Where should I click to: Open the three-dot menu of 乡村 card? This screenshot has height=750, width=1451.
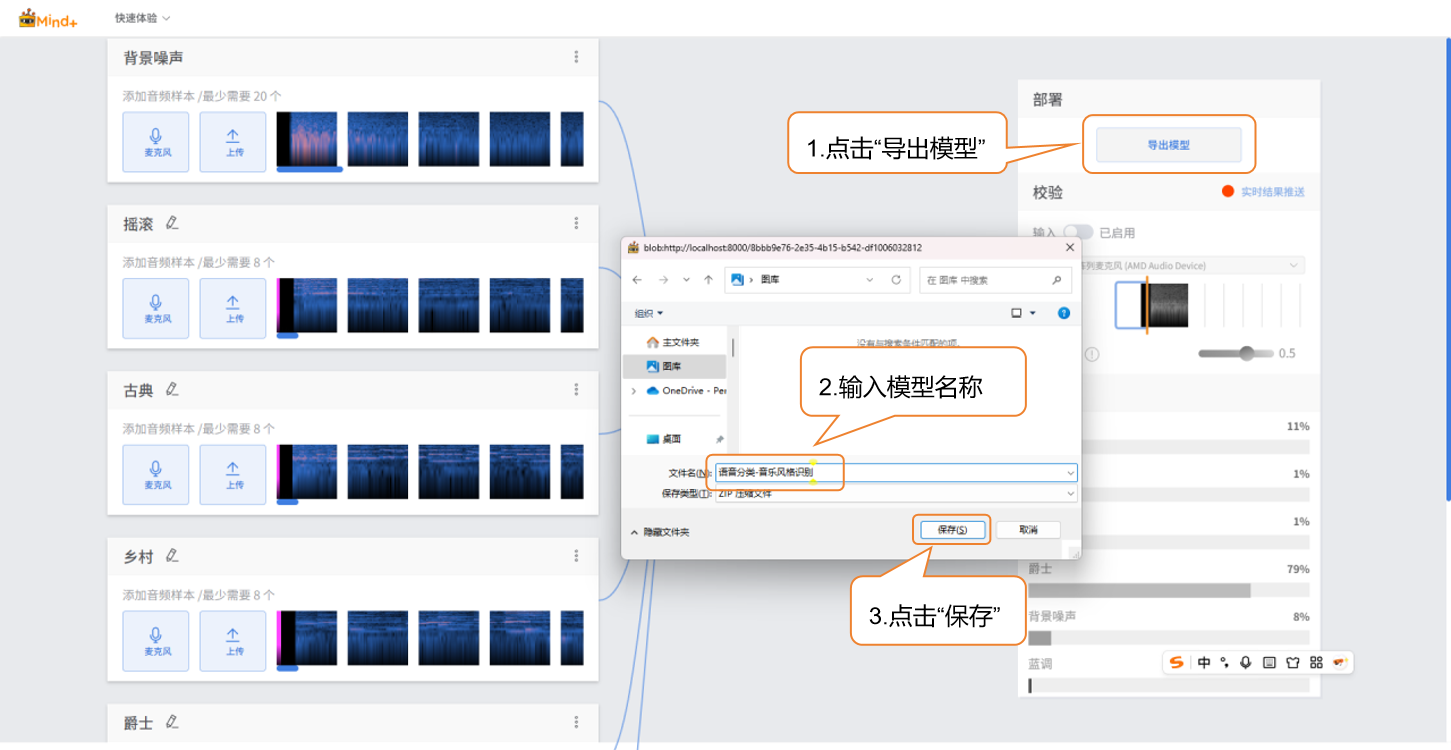576,556
